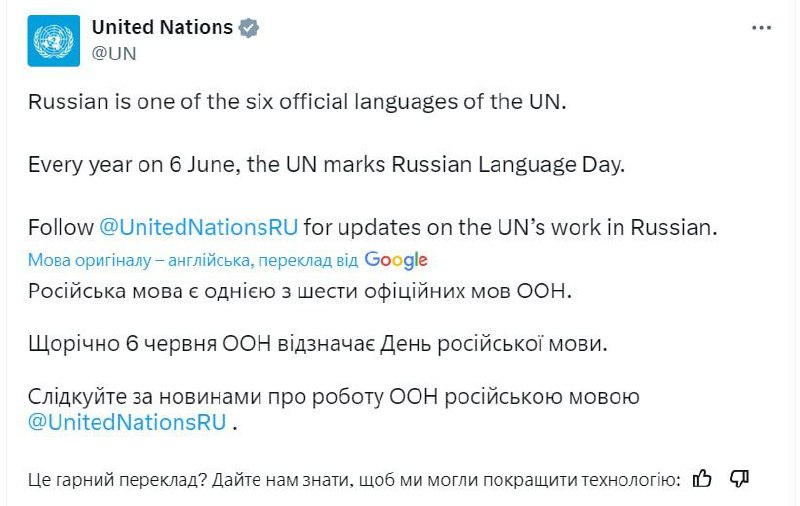Open the United Nations display name link
This screenshot has height=506, width=800.
(x=162, y=28)
